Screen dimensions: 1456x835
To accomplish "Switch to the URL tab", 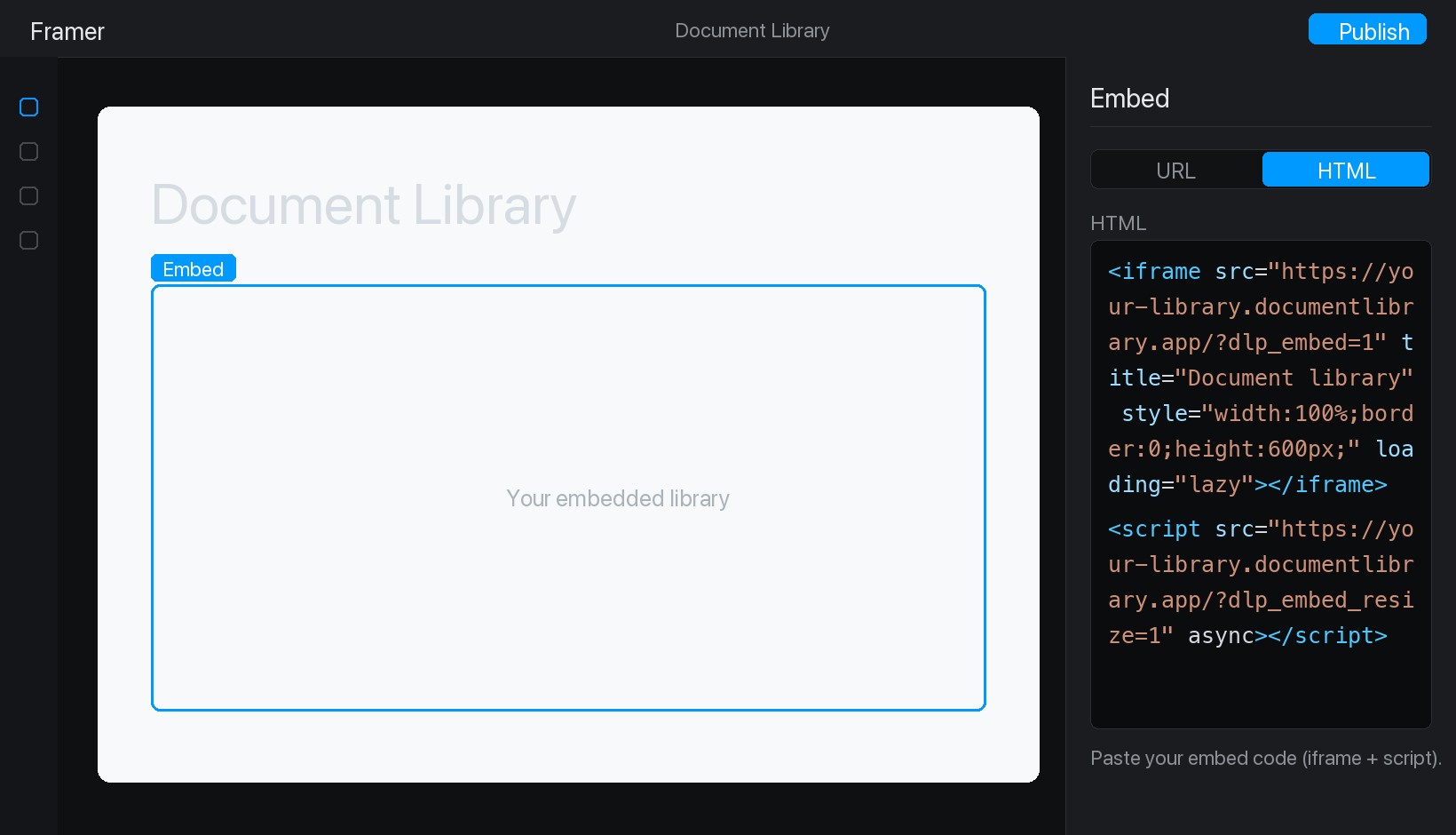I will pos(1176,170).
